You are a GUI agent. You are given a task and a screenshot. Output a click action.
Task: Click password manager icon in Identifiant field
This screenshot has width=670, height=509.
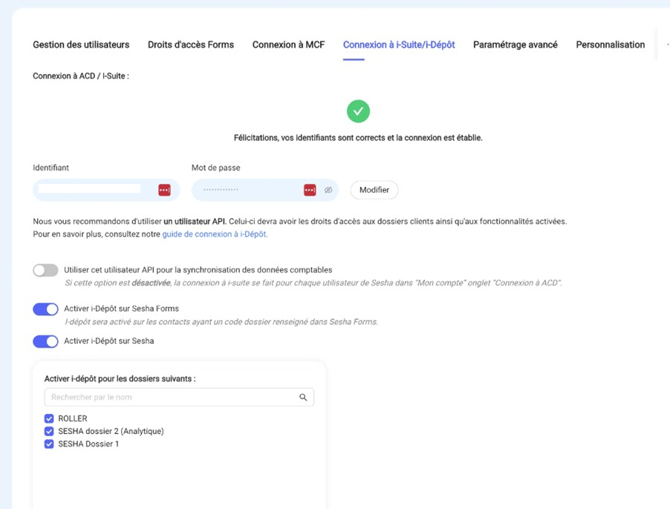click(164, 190)
